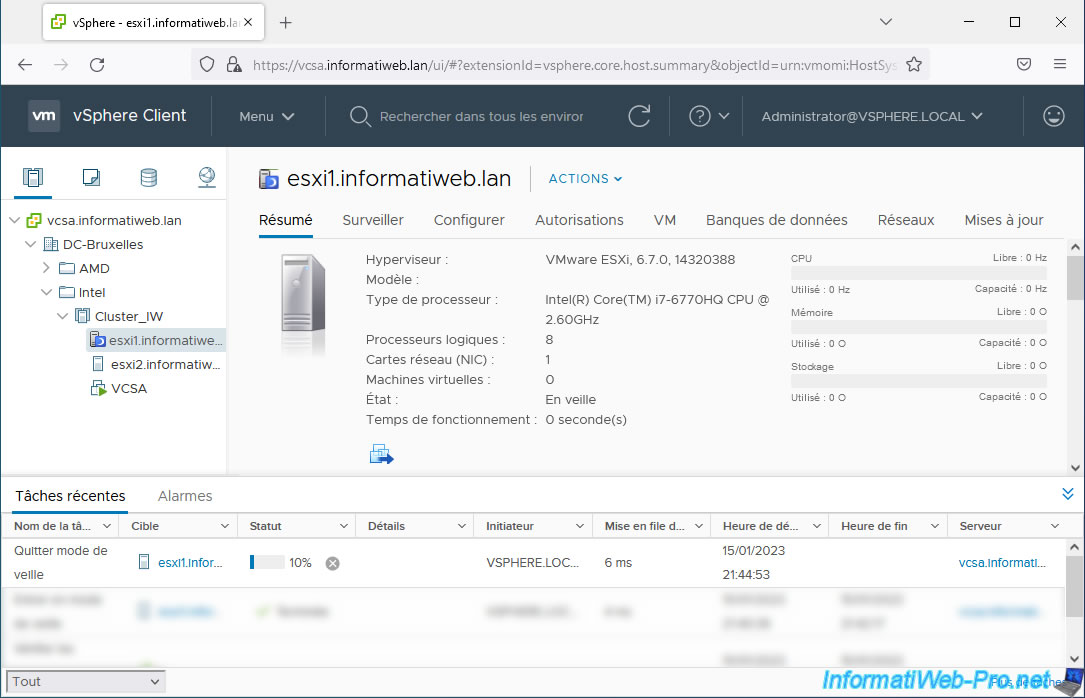Collapse the Cluster_IW cluster node
Viewport: 1085px width, 698px height.
[x=62, y=316]
